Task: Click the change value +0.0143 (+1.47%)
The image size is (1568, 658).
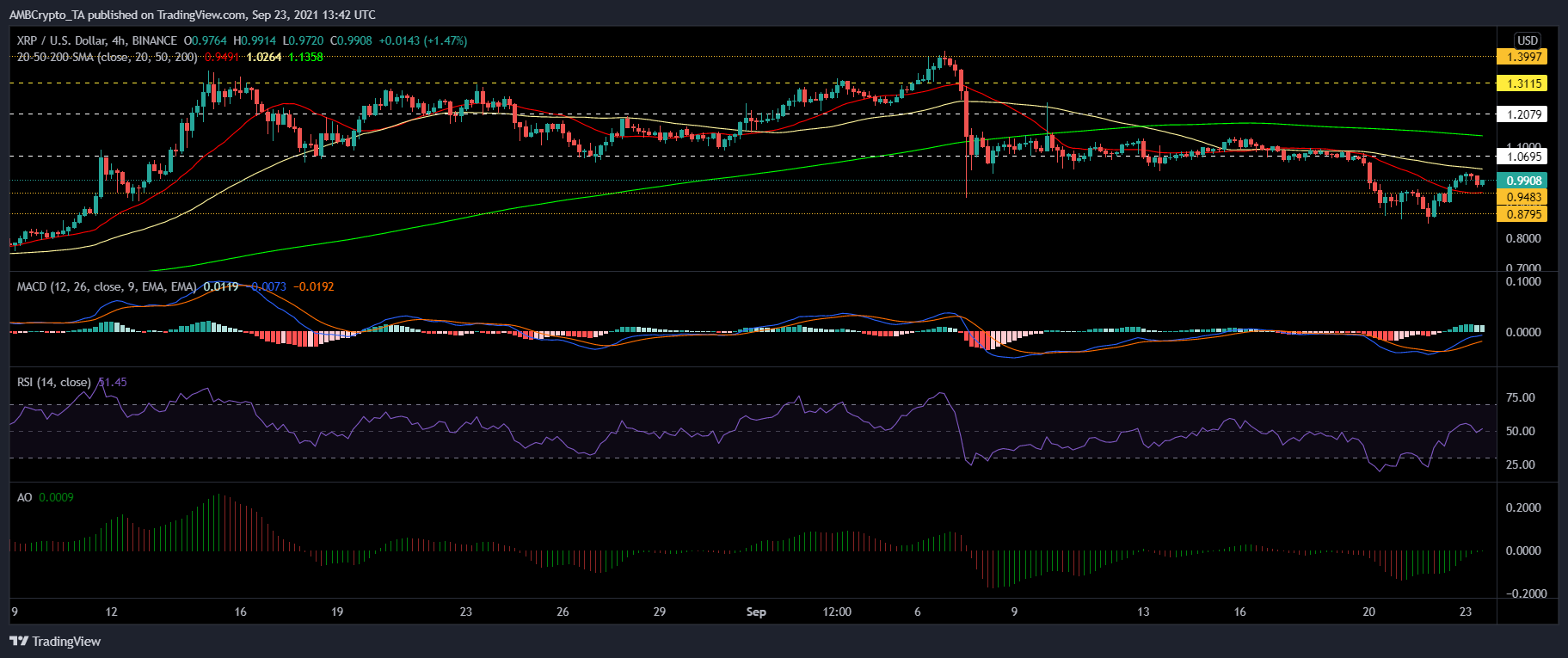Action: [x=423, y=40]
